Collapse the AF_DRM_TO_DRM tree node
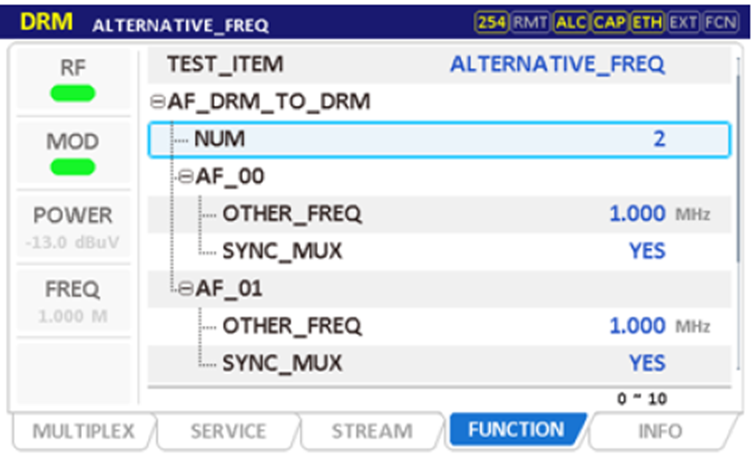Image resolution: width=755 pixels, height=456 pixels. click(156, 101)
